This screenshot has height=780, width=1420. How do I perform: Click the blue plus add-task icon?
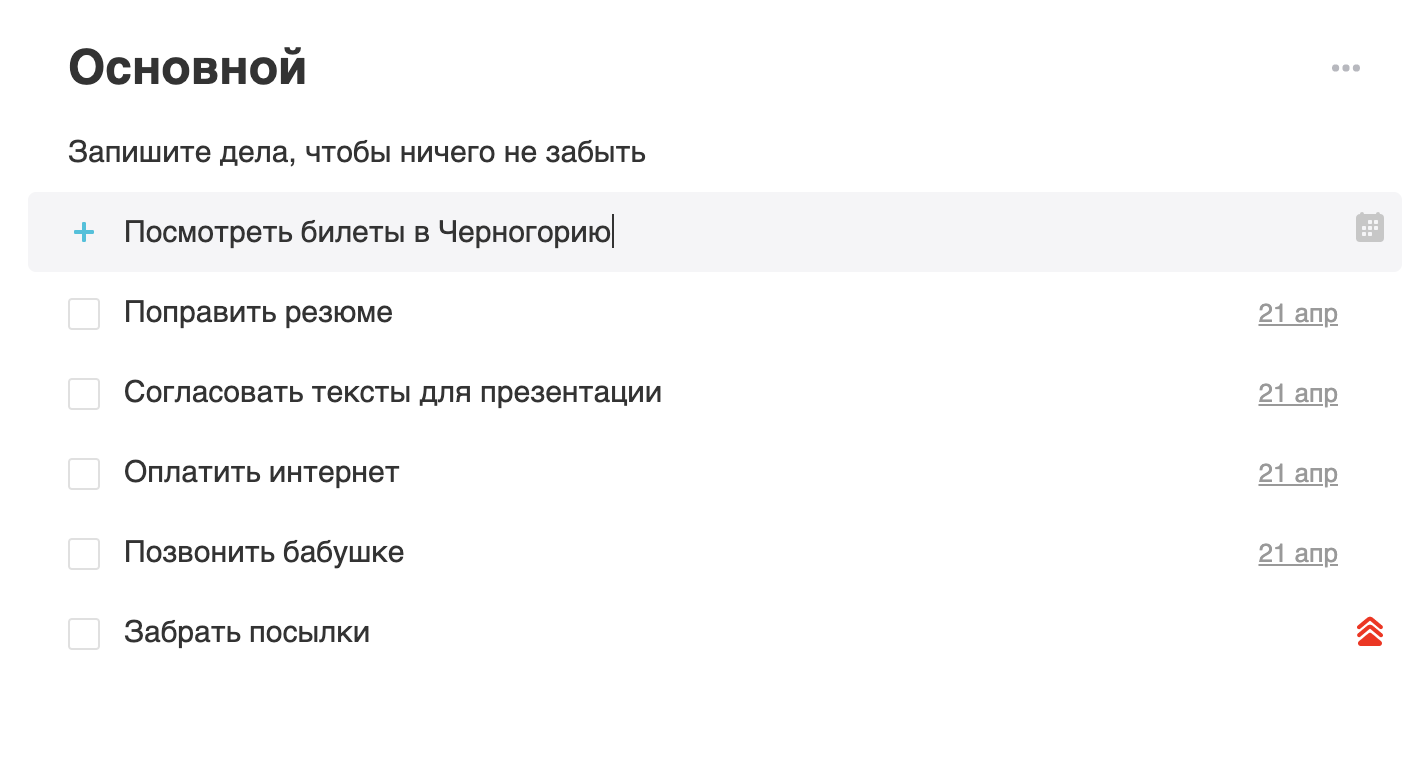[x=84, y=233]
